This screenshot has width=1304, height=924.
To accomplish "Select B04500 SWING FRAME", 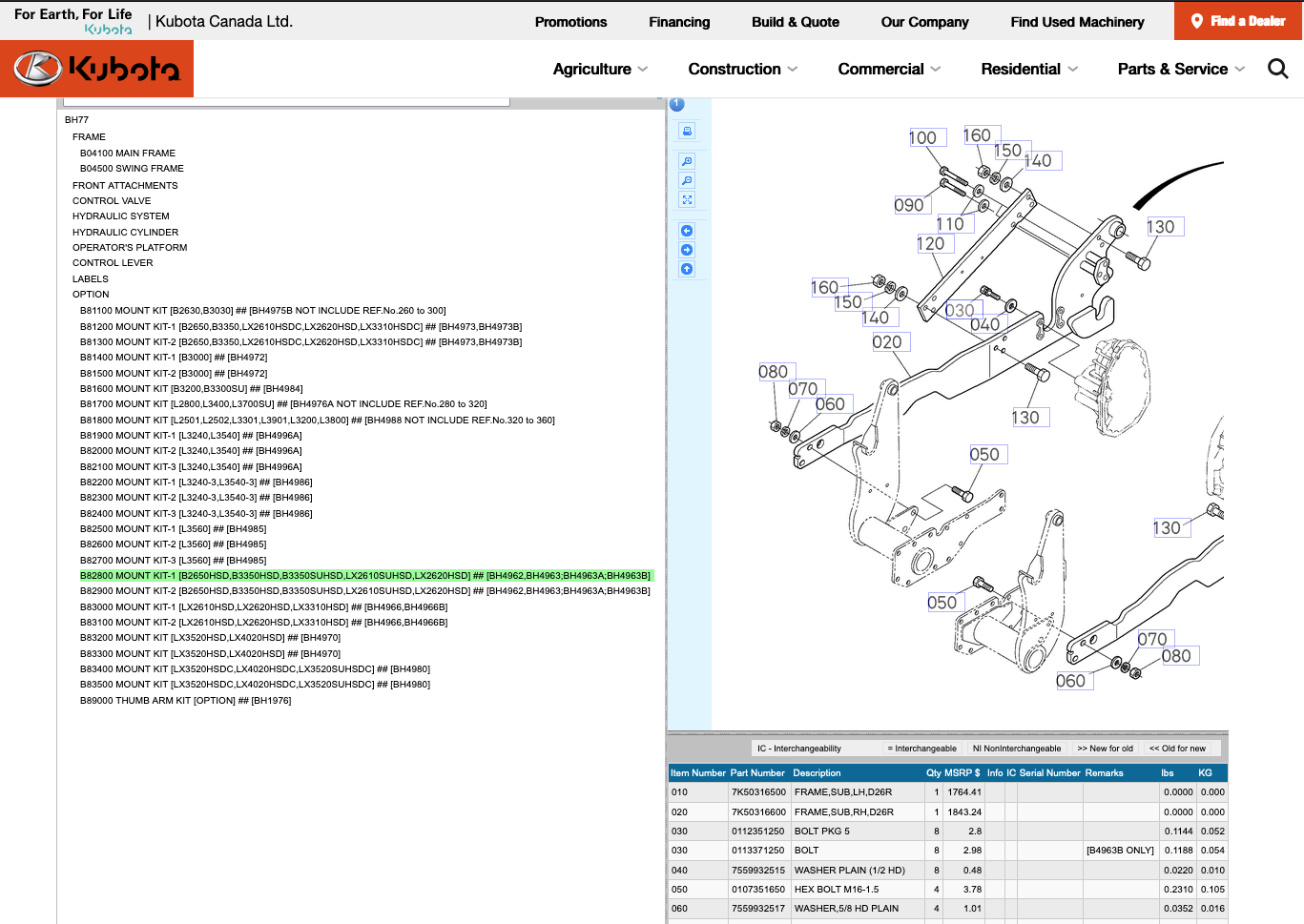I will (x=132, y=169).
